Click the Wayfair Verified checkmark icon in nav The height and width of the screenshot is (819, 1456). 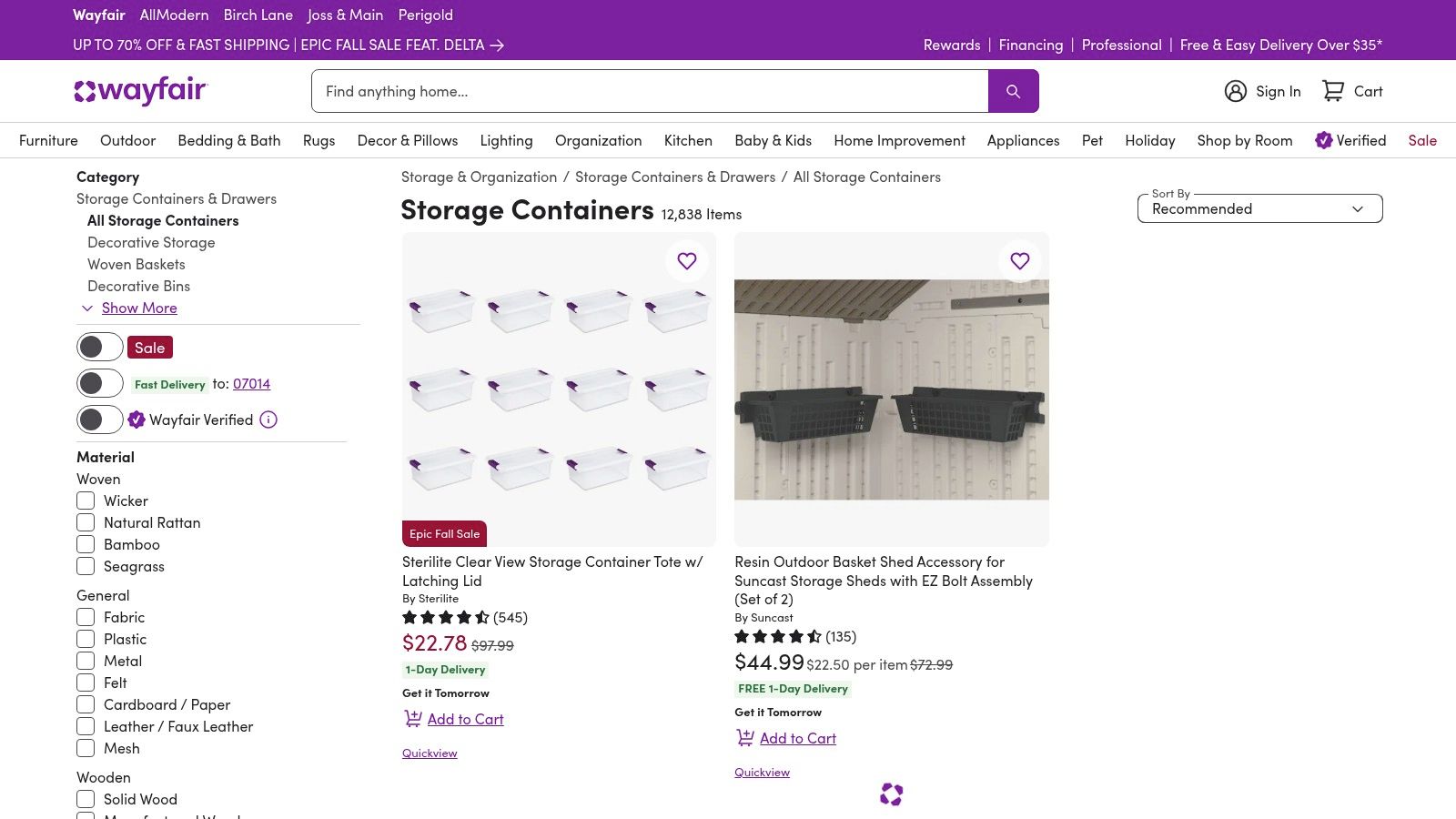pyautogui.click(x=1323, y=140)
